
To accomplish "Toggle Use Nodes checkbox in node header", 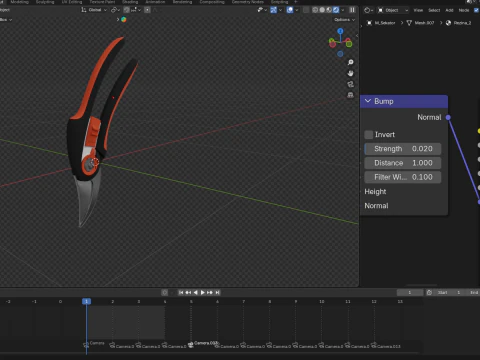I will pos(477,10).
